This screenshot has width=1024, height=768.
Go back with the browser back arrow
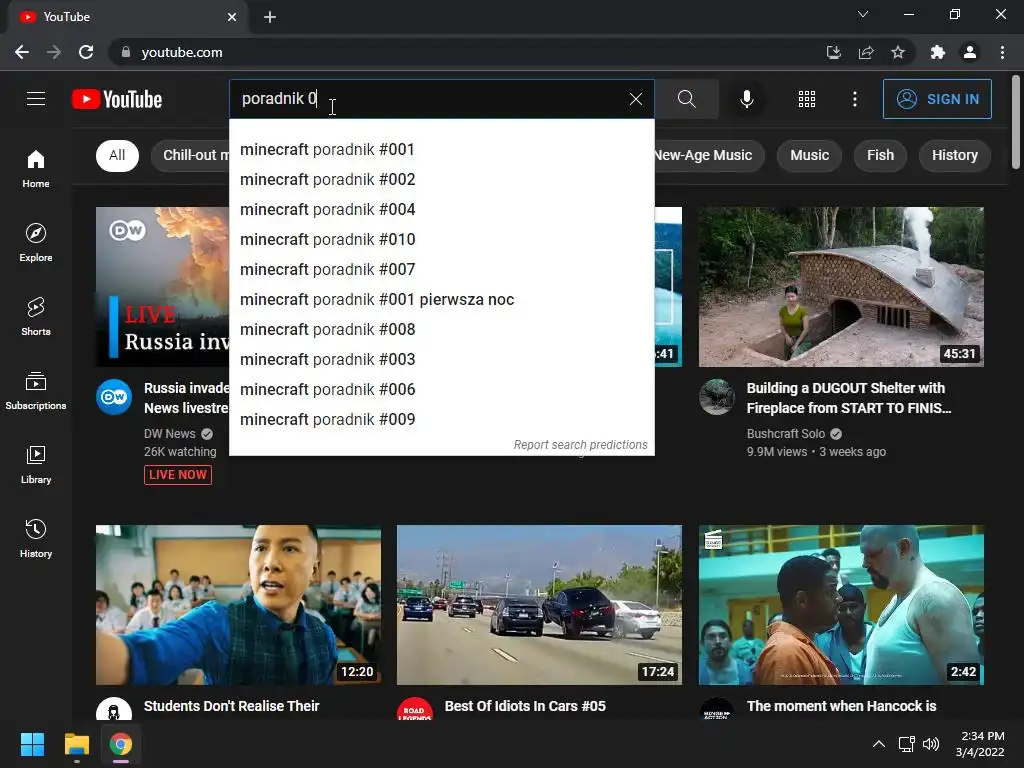click(x=22, y=52)
